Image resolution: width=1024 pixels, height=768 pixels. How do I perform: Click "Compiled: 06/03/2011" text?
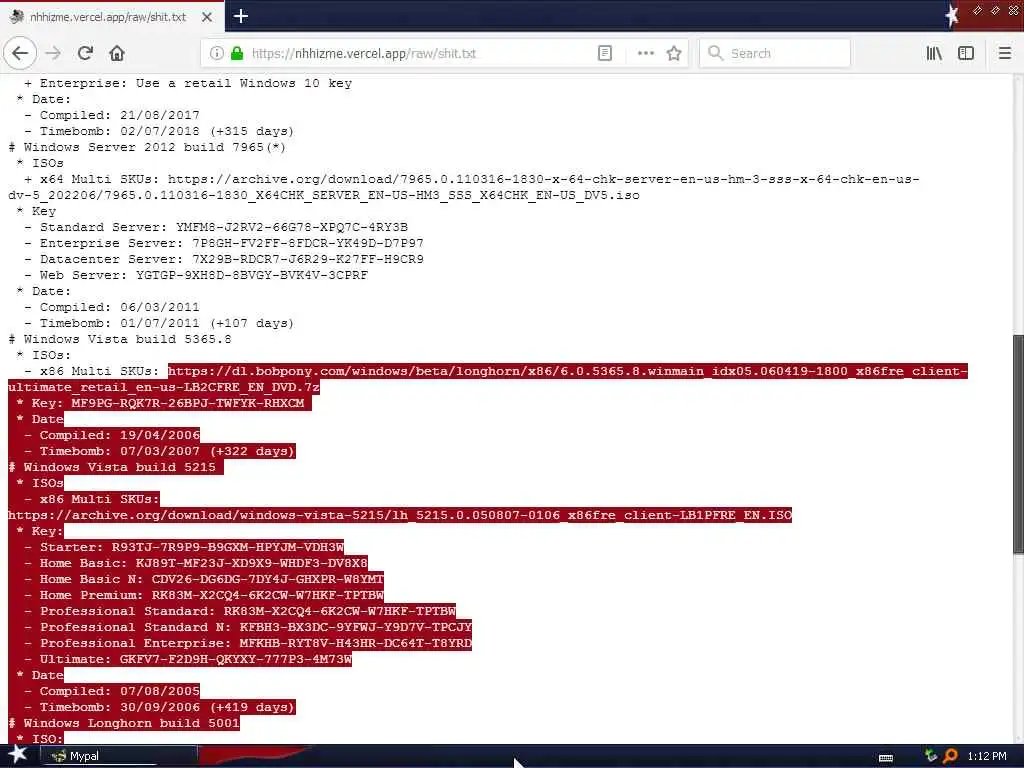120,307
